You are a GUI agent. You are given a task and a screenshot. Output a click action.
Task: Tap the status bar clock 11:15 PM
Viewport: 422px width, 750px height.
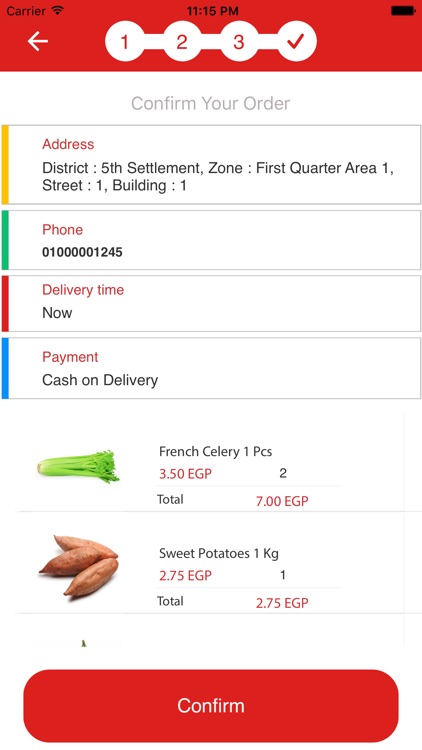click(x=211, y=10)
